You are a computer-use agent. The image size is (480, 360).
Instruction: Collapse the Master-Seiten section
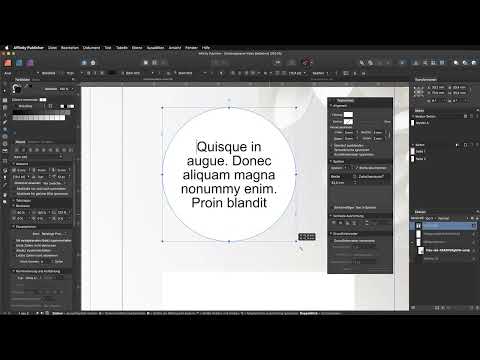tap(413, 116)
